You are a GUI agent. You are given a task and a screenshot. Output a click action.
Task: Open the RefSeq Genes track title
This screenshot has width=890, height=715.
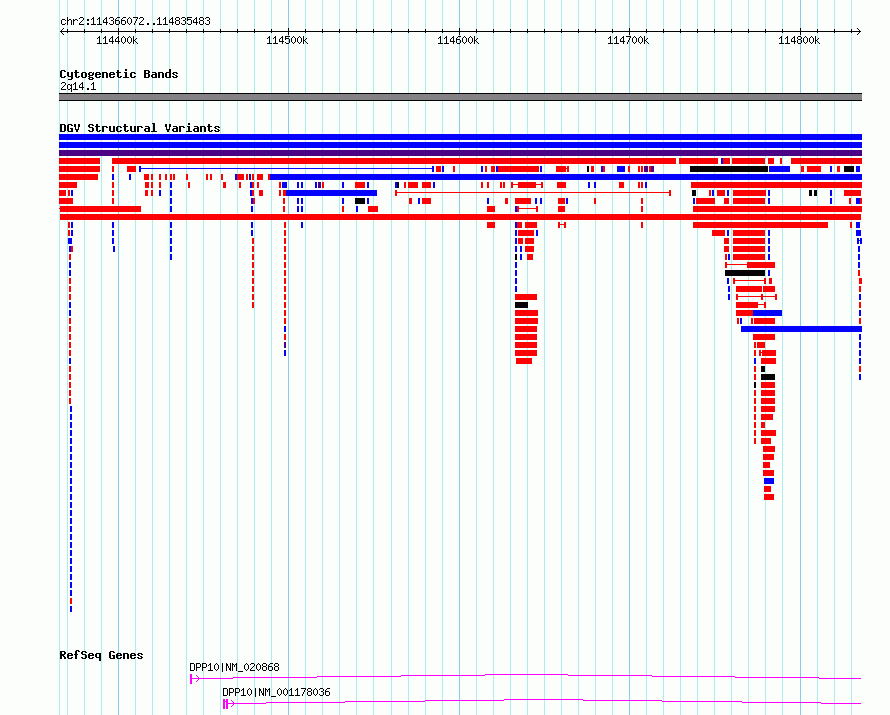[101, 655]
